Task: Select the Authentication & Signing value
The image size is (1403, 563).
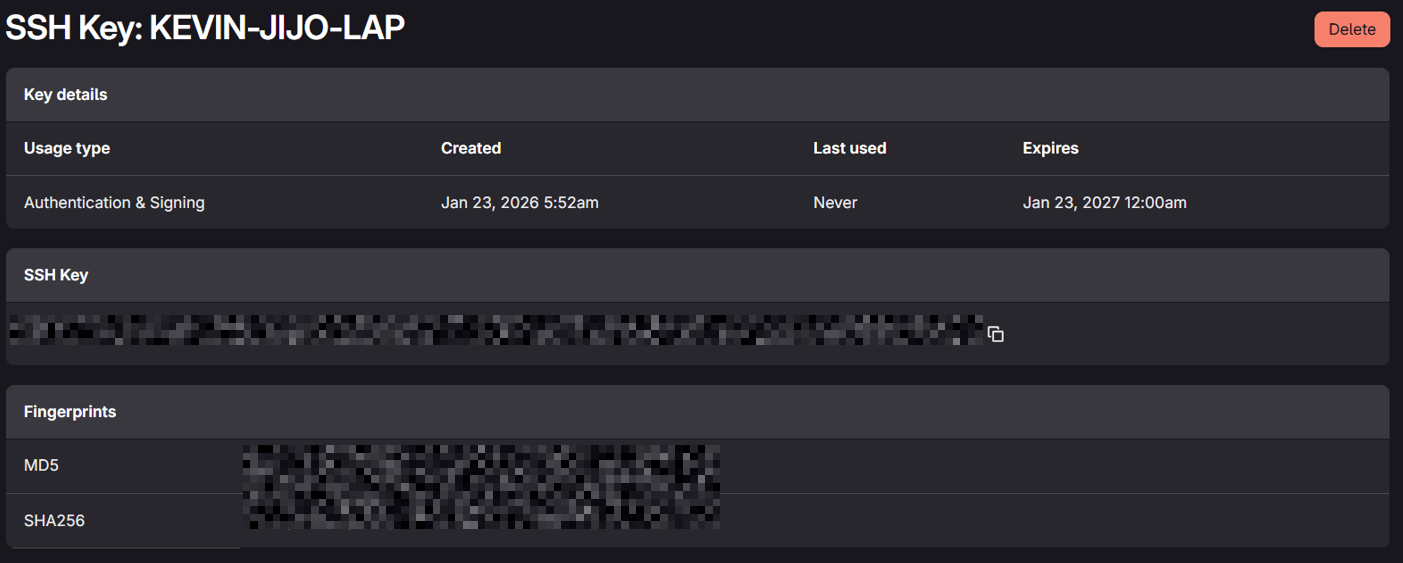Action: [x=114, y=202]
